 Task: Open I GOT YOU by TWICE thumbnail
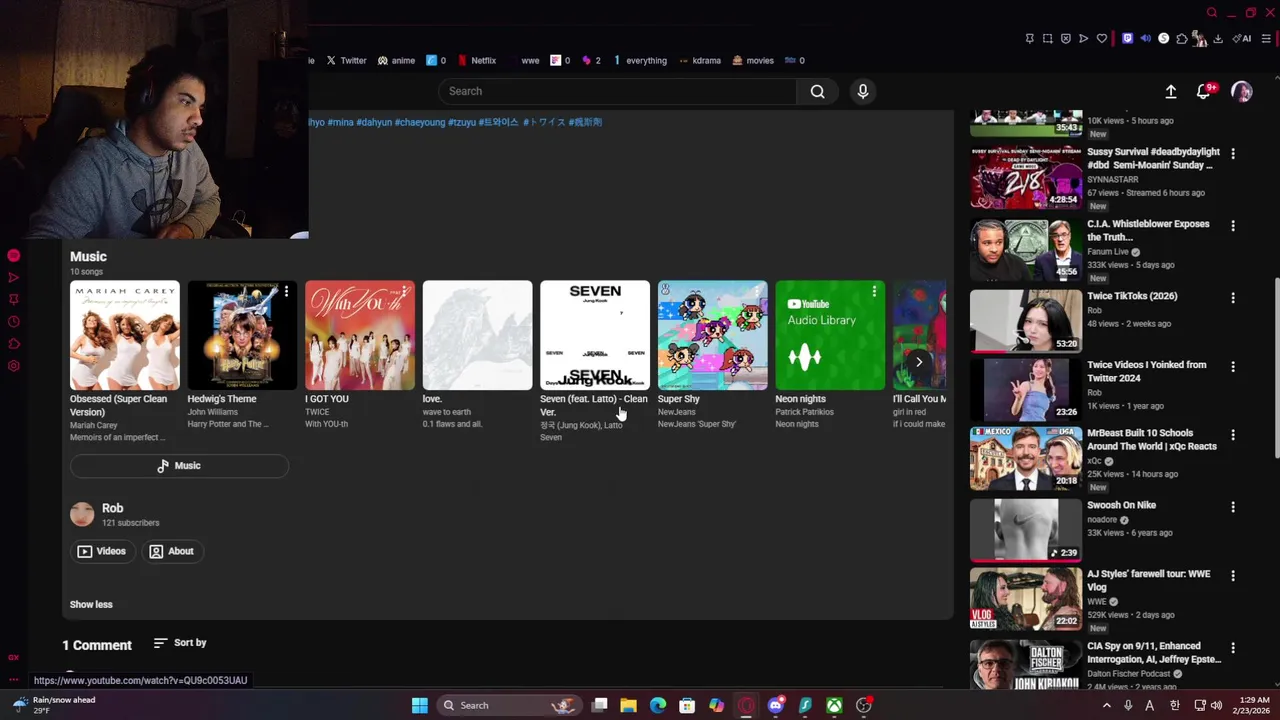coord(360,335)
